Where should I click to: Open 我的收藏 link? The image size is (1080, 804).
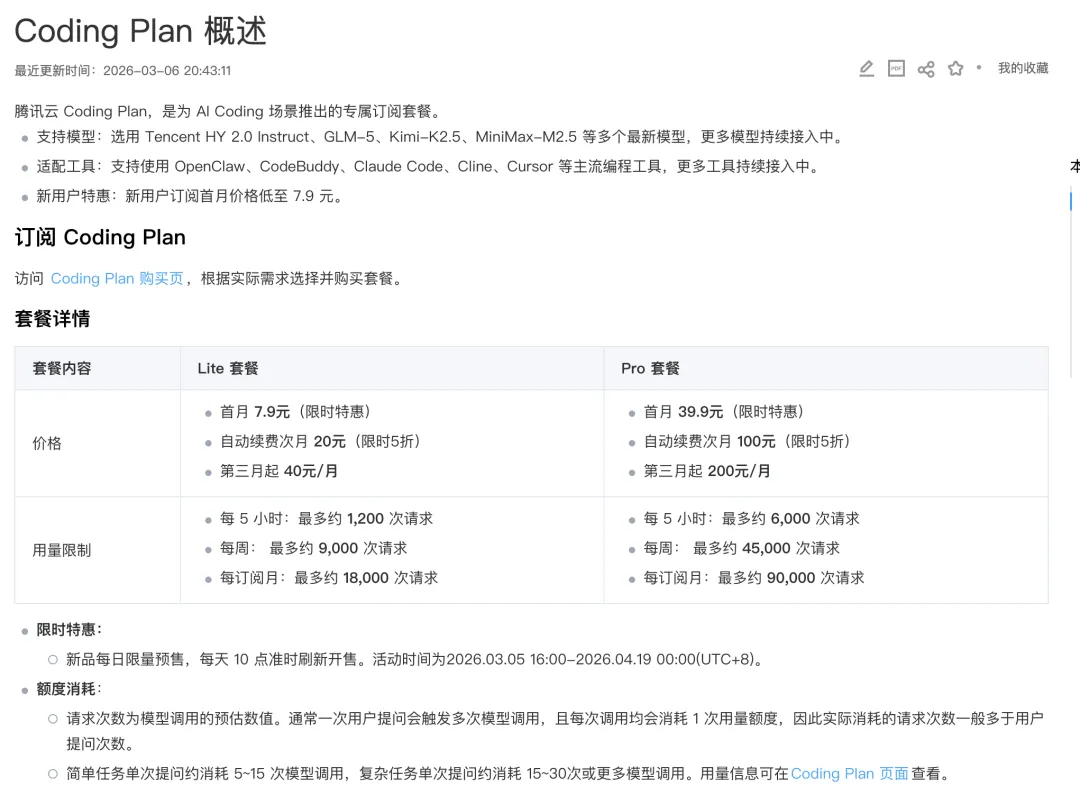coord(1023,68)
